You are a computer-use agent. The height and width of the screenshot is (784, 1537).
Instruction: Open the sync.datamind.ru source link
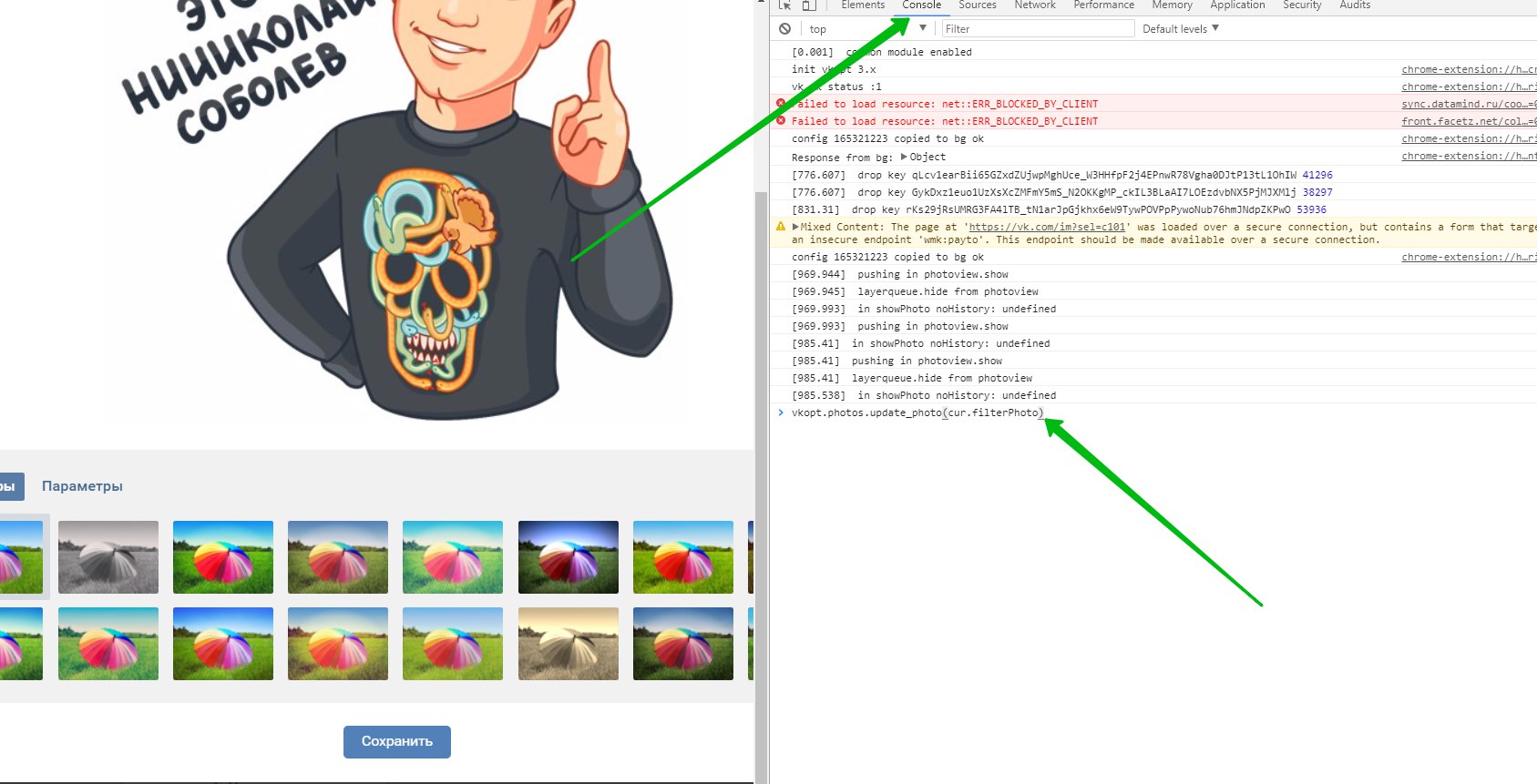point(1467,104)
